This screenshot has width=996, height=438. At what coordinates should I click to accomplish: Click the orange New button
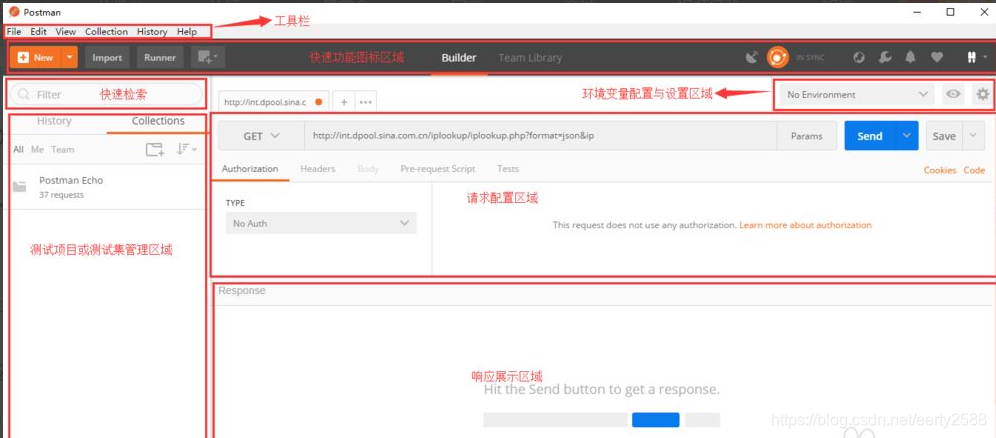pyautogui.click(x=36, y=57)
